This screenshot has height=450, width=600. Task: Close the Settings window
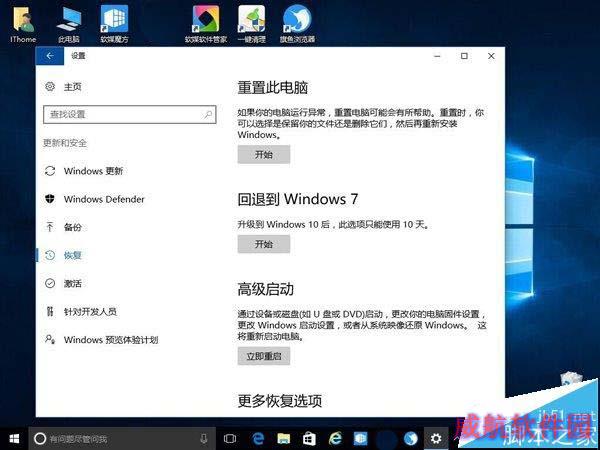pyautogui.click(x=491, y=56)
